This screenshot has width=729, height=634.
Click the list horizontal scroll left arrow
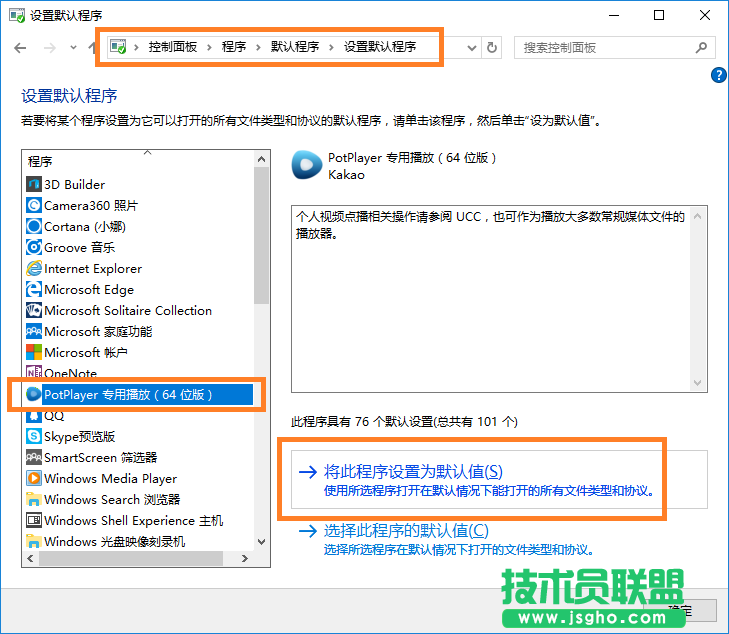30,558
